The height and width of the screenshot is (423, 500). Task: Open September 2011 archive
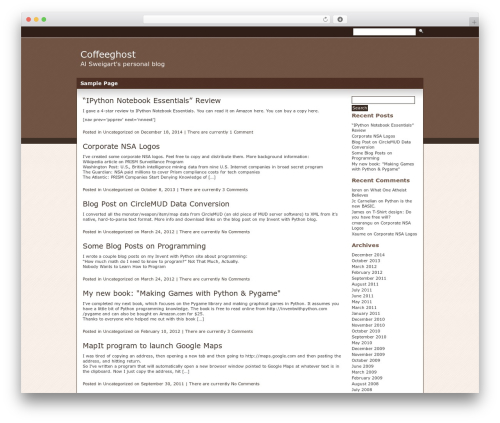pyautogui.click(x=369, y=278)
